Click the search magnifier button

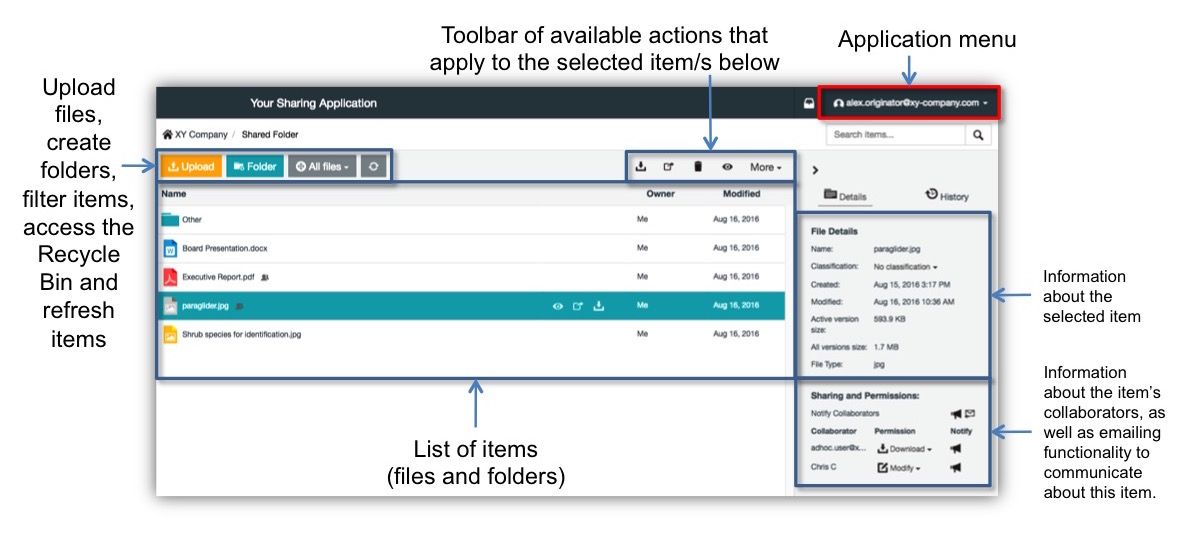[x=978, y=134]
